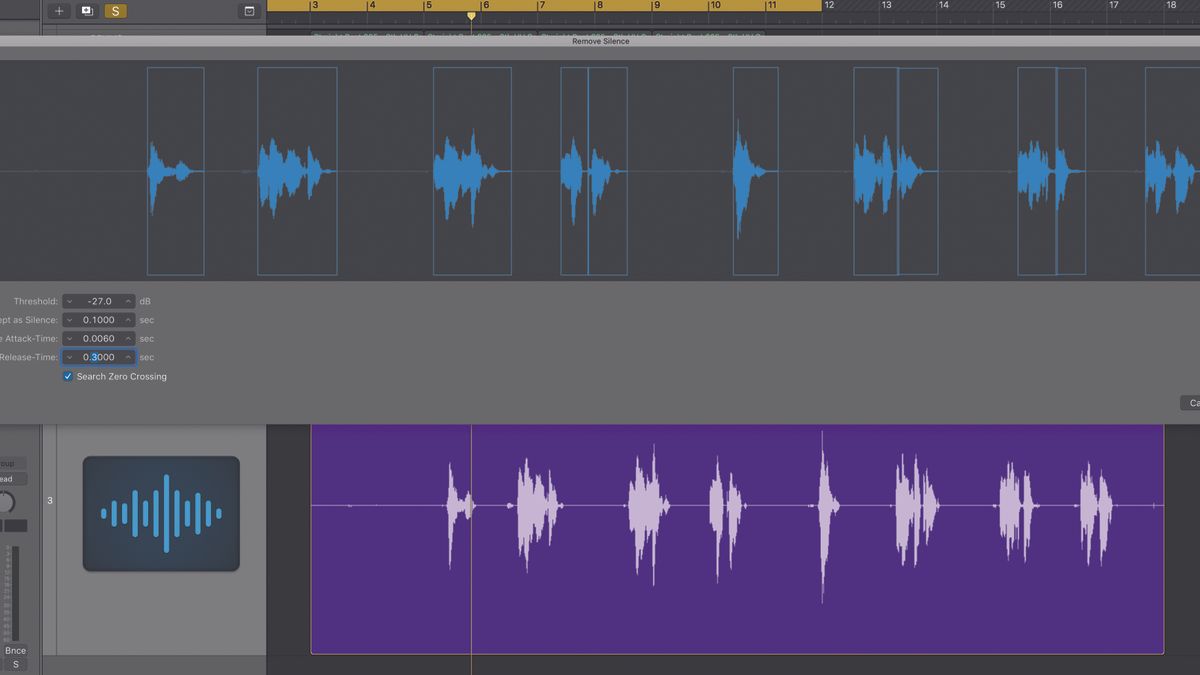Click the boxed chevron icon near the ruler
Image resolution: width=1200 pixels, height=675 pixels.
pyautogui.click(x=249, y=11)
